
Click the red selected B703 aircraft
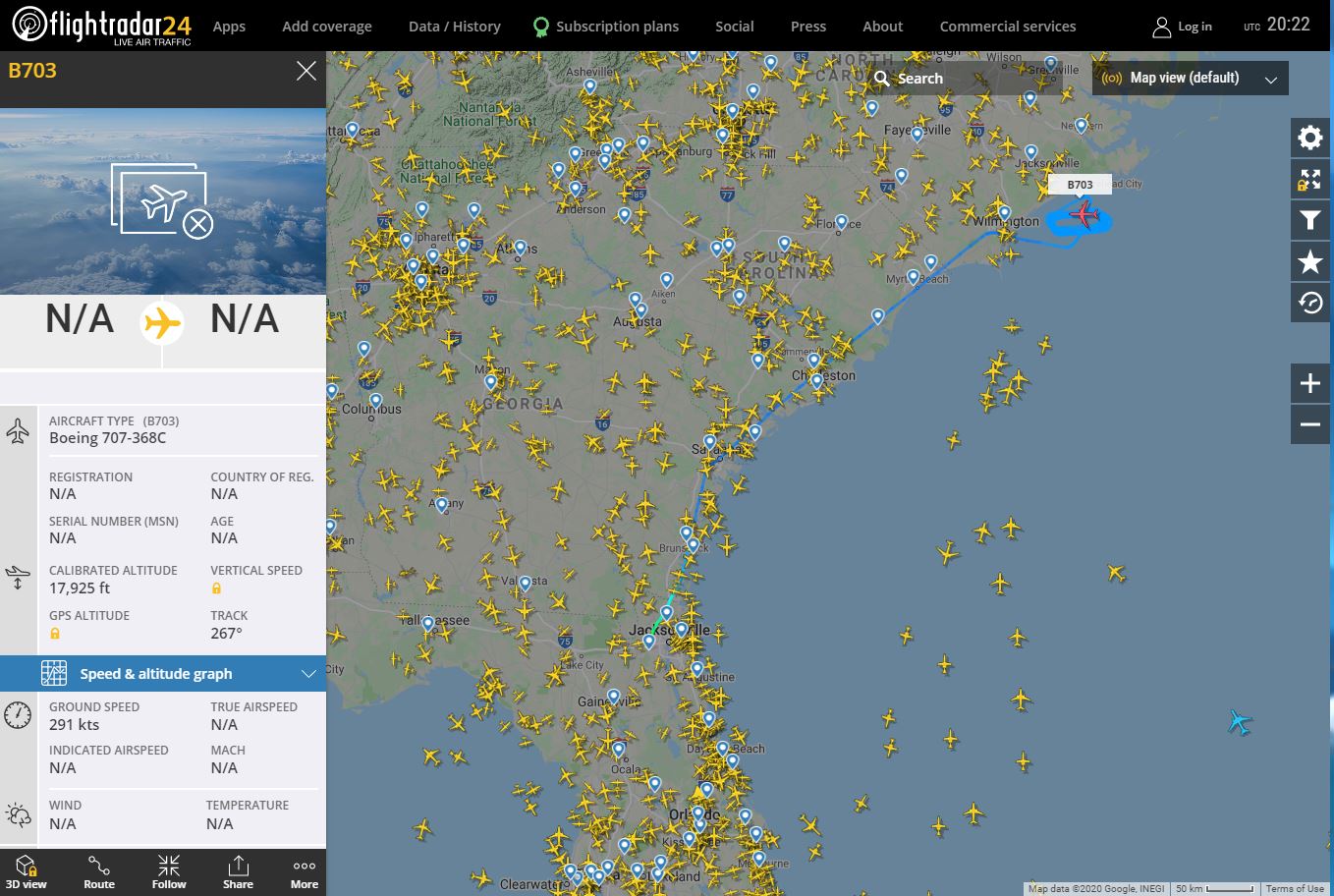click(x=1084, y=214)
